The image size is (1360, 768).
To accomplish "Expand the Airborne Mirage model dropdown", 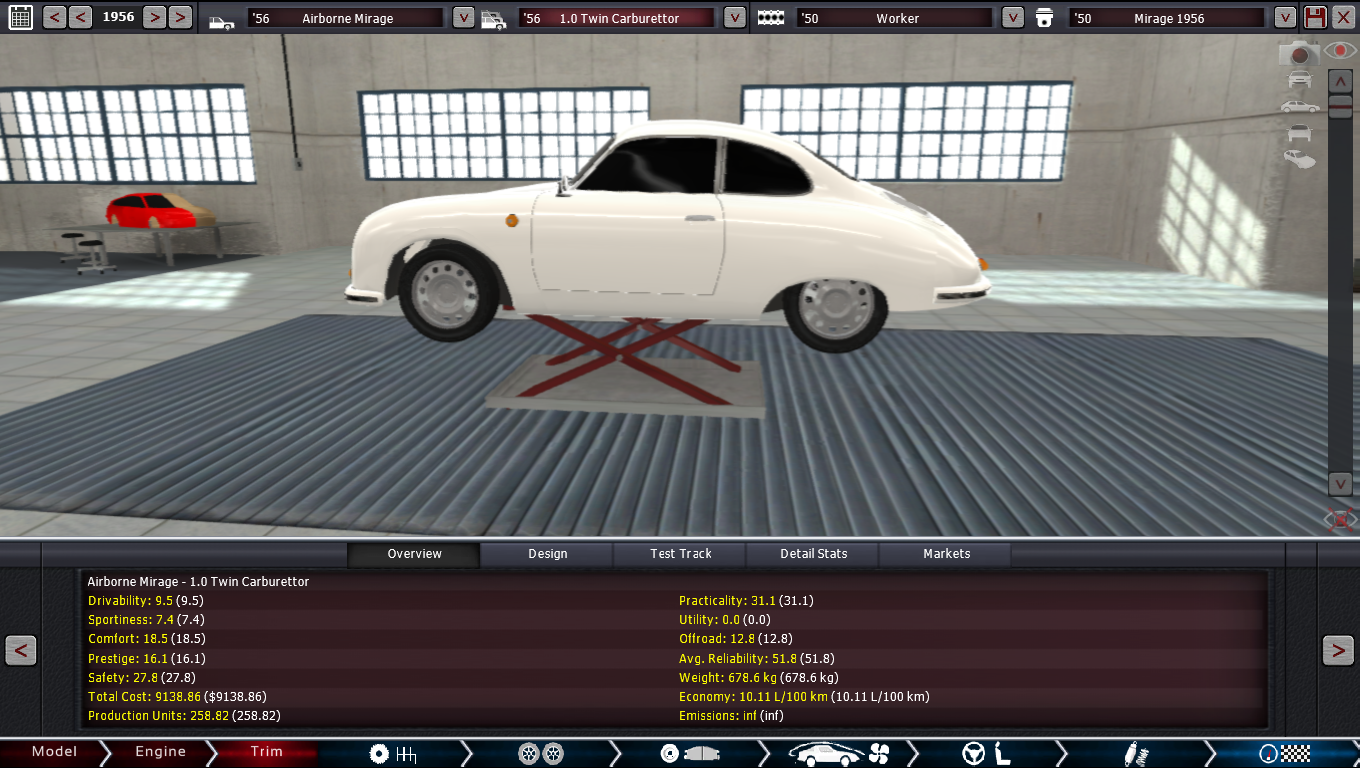I will point(463,18).
